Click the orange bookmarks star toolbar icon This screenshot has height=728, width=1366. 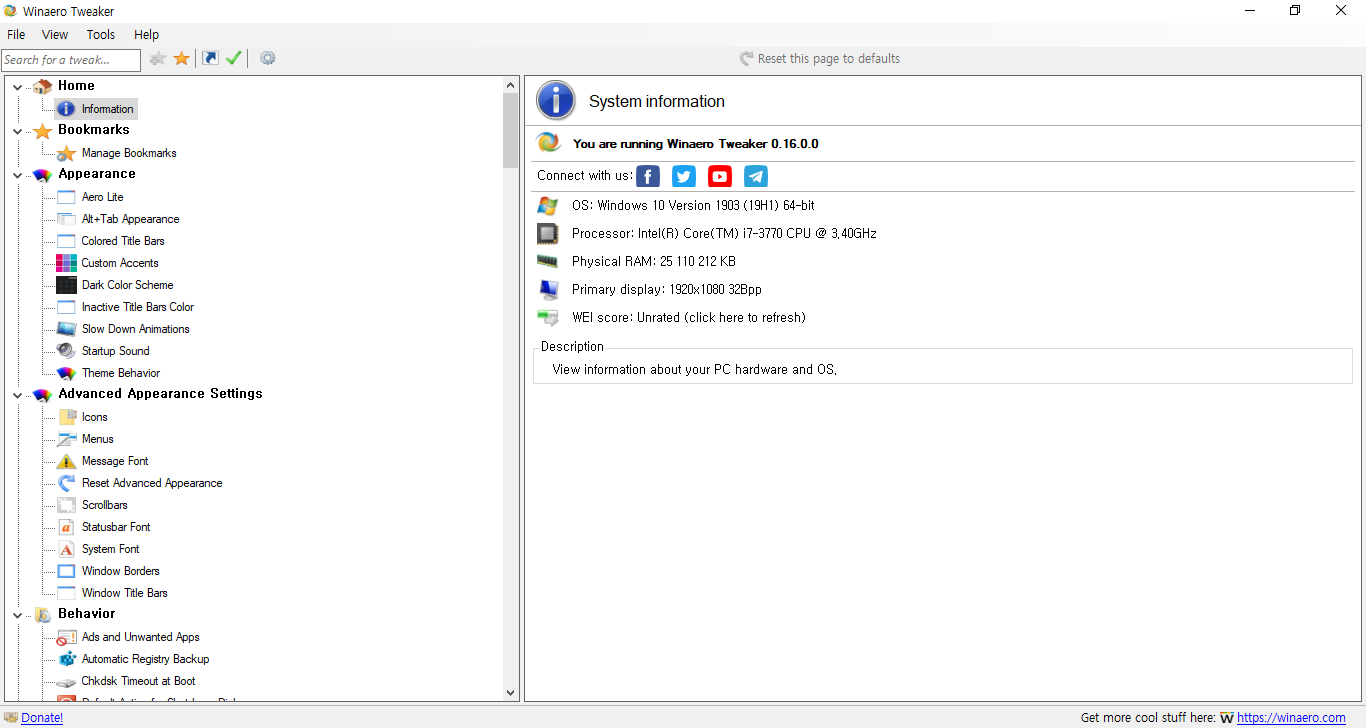pos(182,59)
